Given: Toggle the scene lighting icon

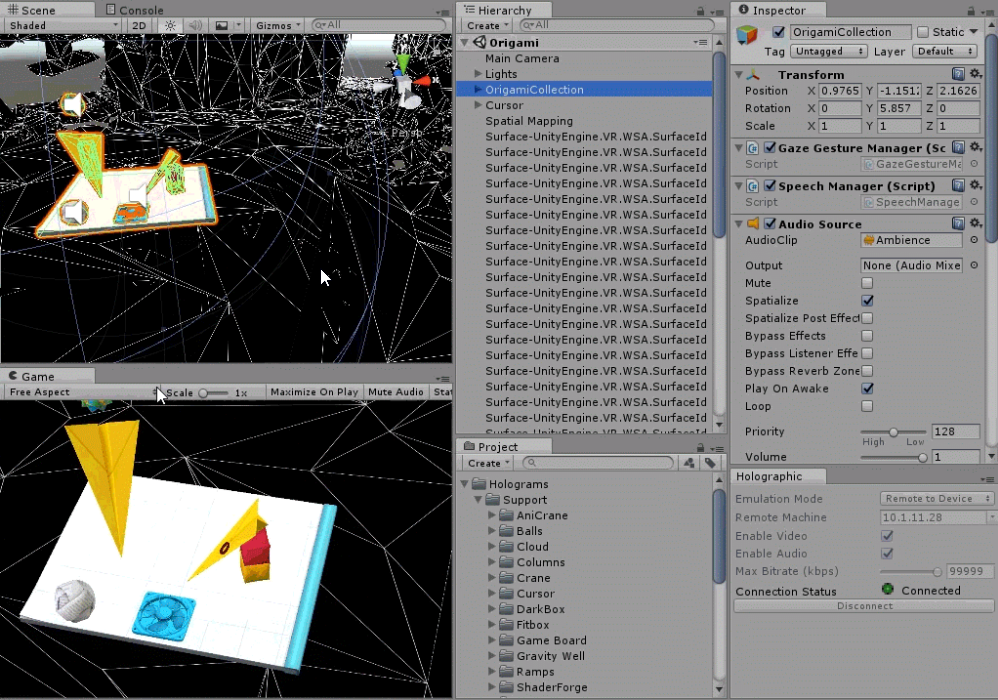Looking at the screenshot, I should point(169,25).
